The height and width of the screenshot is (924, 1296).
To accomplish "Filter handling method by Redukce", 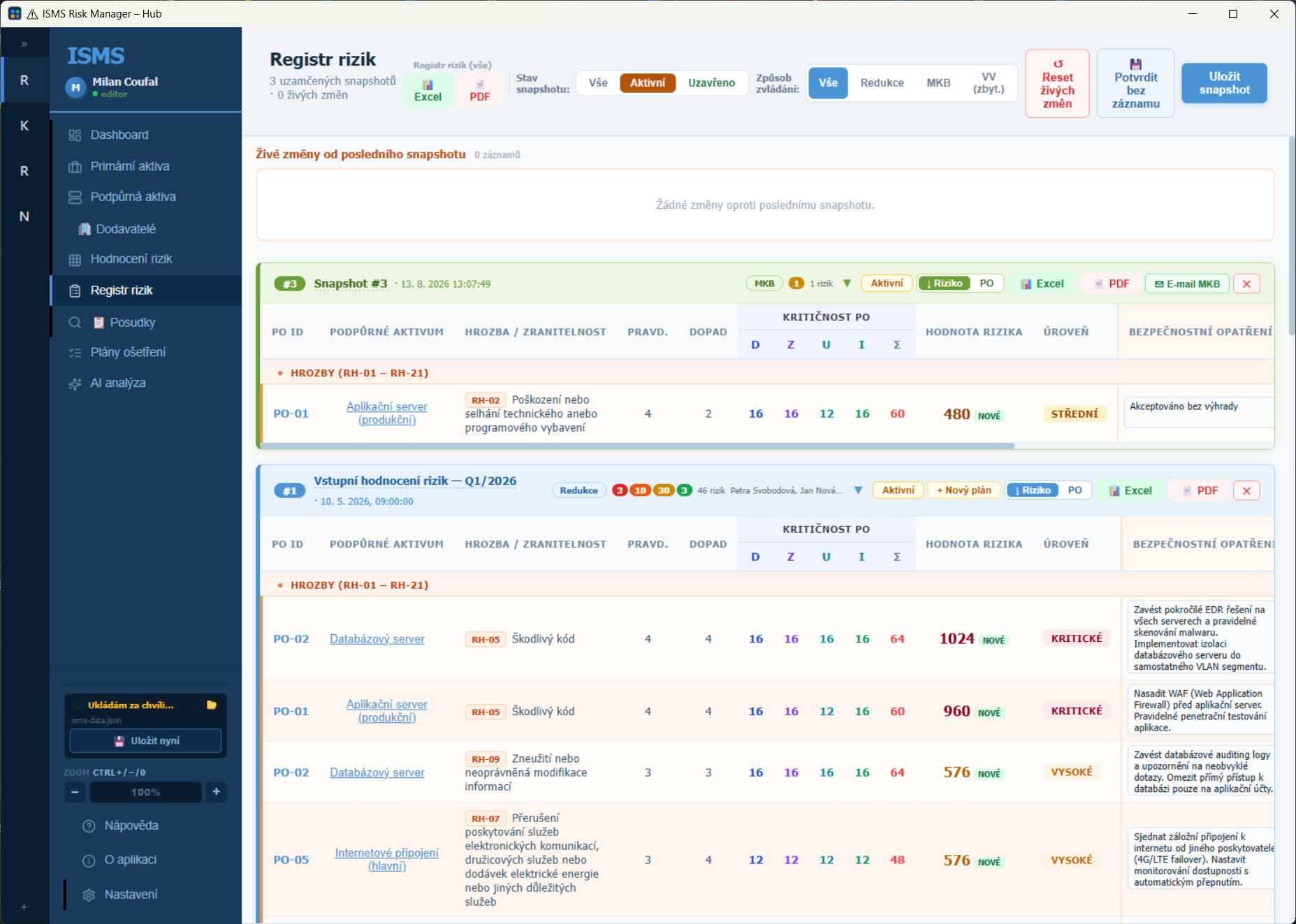I will (882, 83).
